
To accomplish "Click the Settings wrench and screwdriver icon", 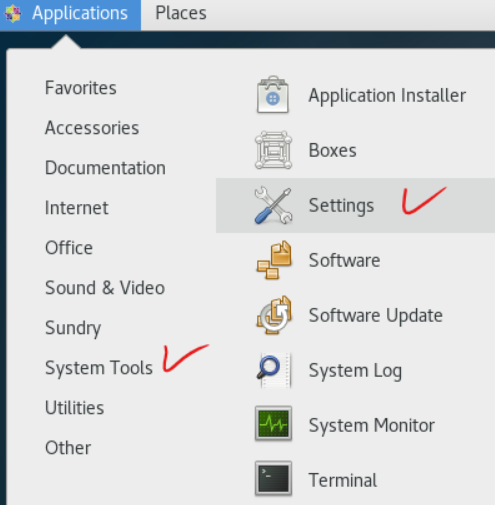I will click(273, 205).
